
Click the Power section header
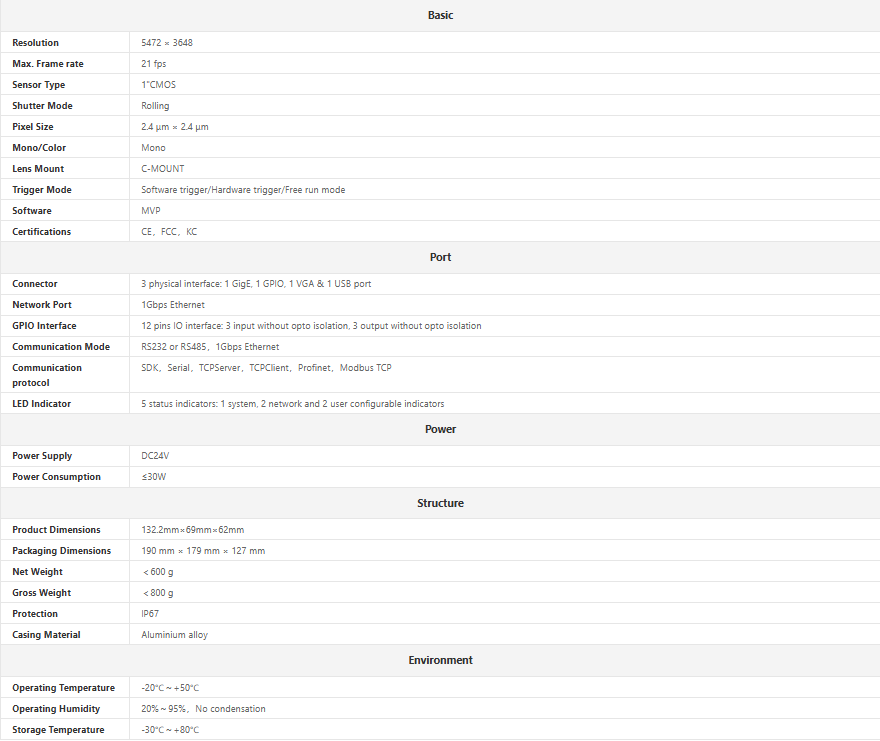[440, 429]
